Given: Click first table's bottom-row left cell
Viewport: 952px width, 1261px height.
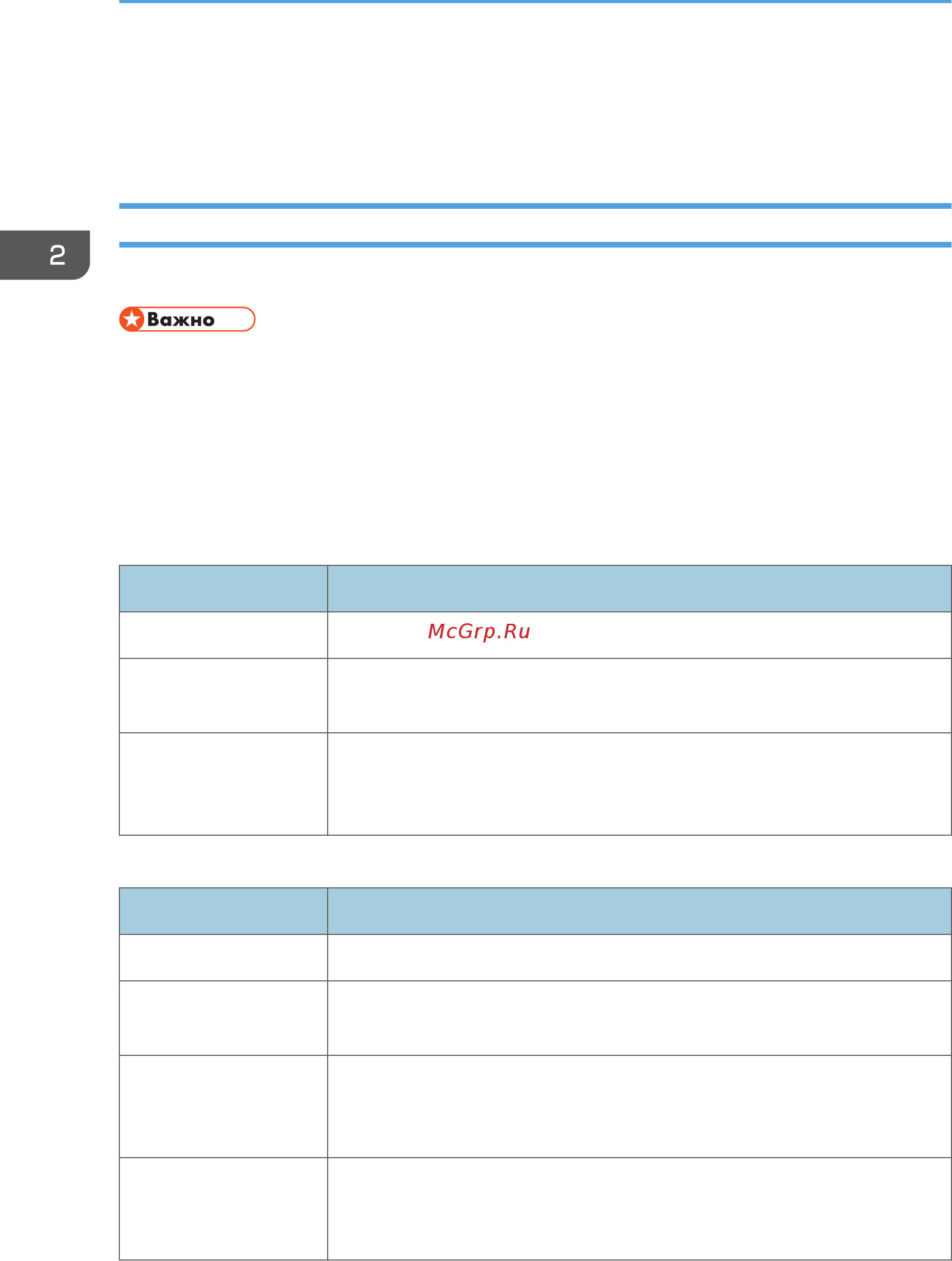Looking at the screenshot, I should click(x=223, y=784).
